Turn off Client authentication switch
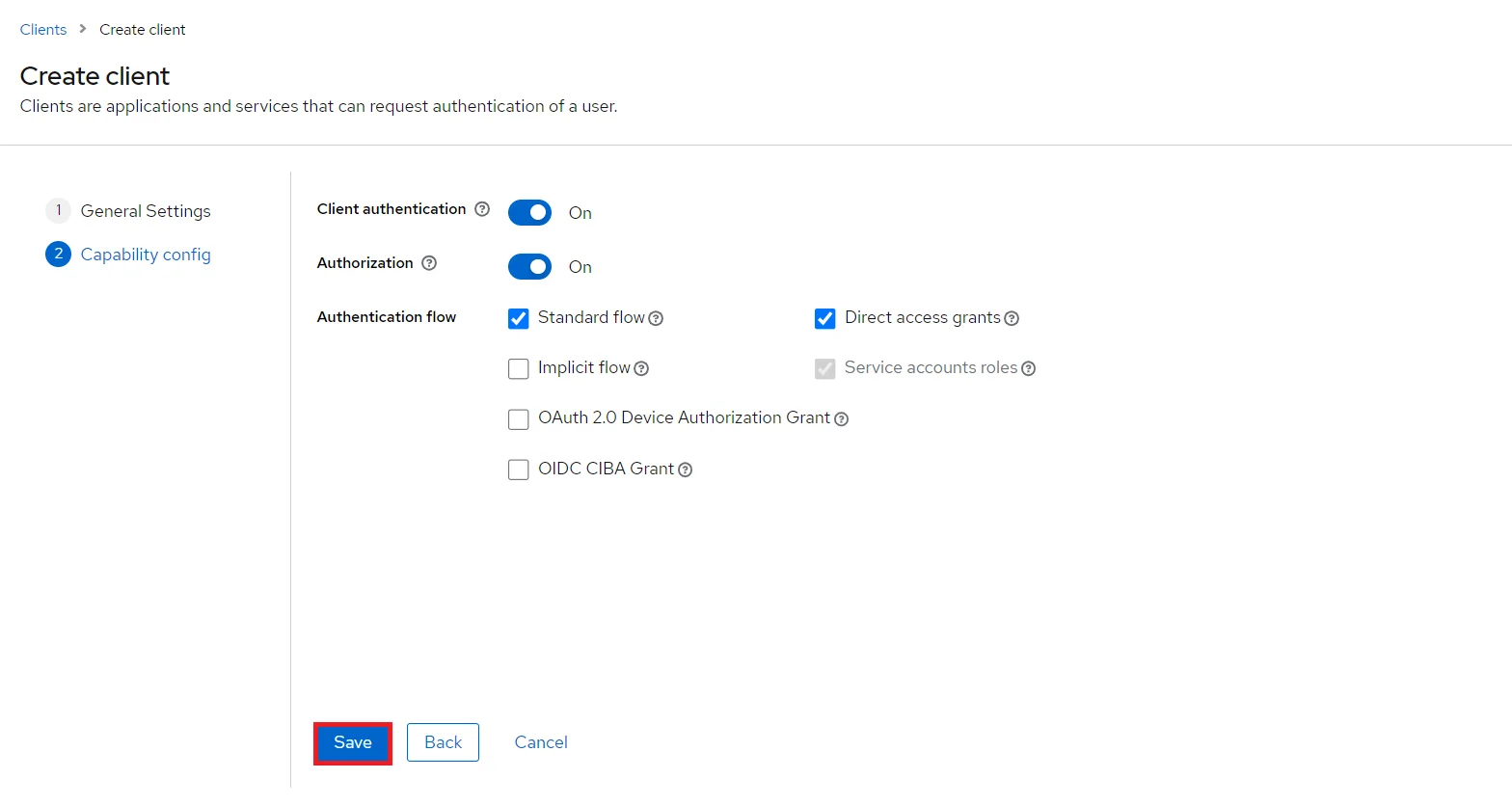 [529, 213]
